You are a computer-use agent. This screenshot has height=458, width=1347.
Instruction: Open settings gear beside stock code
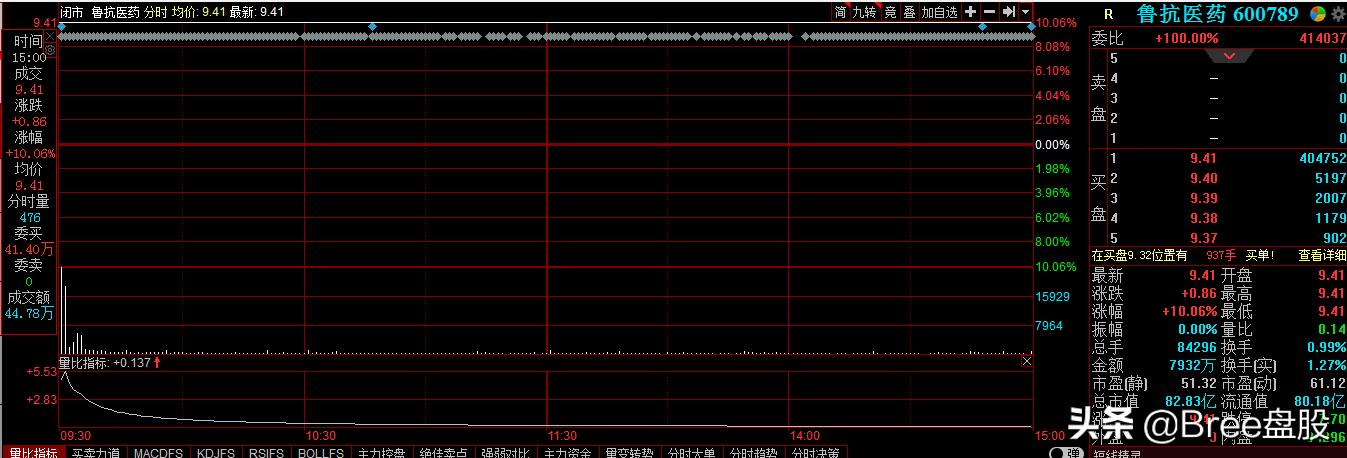pyautogui.click(x=1338, y=13)
